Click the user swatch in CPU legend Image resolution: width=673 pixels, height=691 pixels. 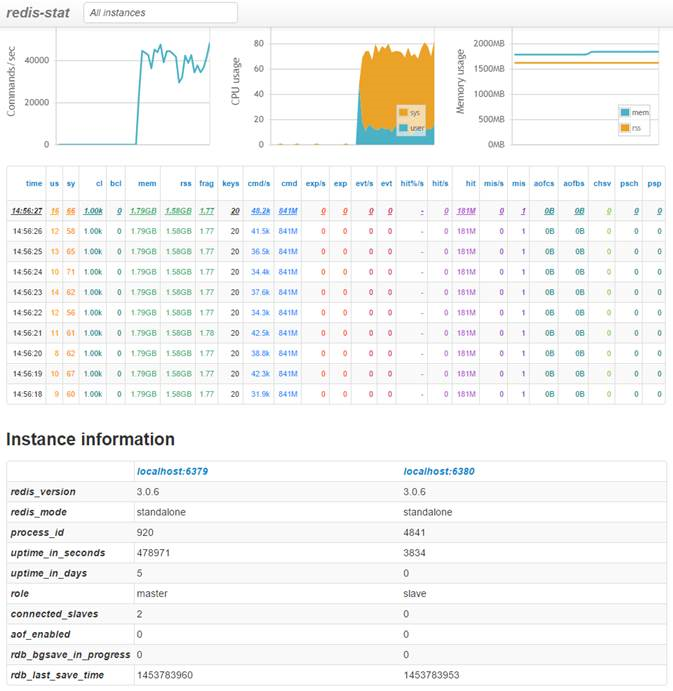pyautogui.click(x=403, y=128)
